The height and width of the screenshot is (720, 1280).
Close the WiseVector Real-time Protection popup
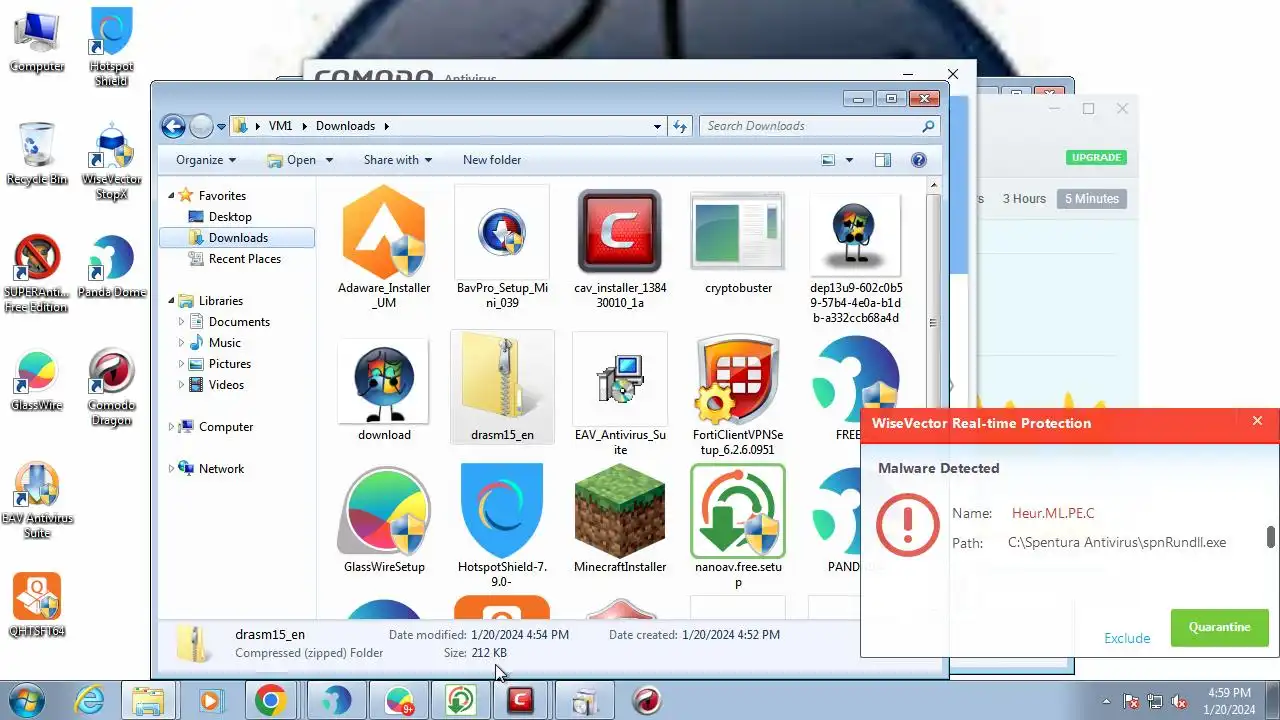click(x=1257, y=421)
